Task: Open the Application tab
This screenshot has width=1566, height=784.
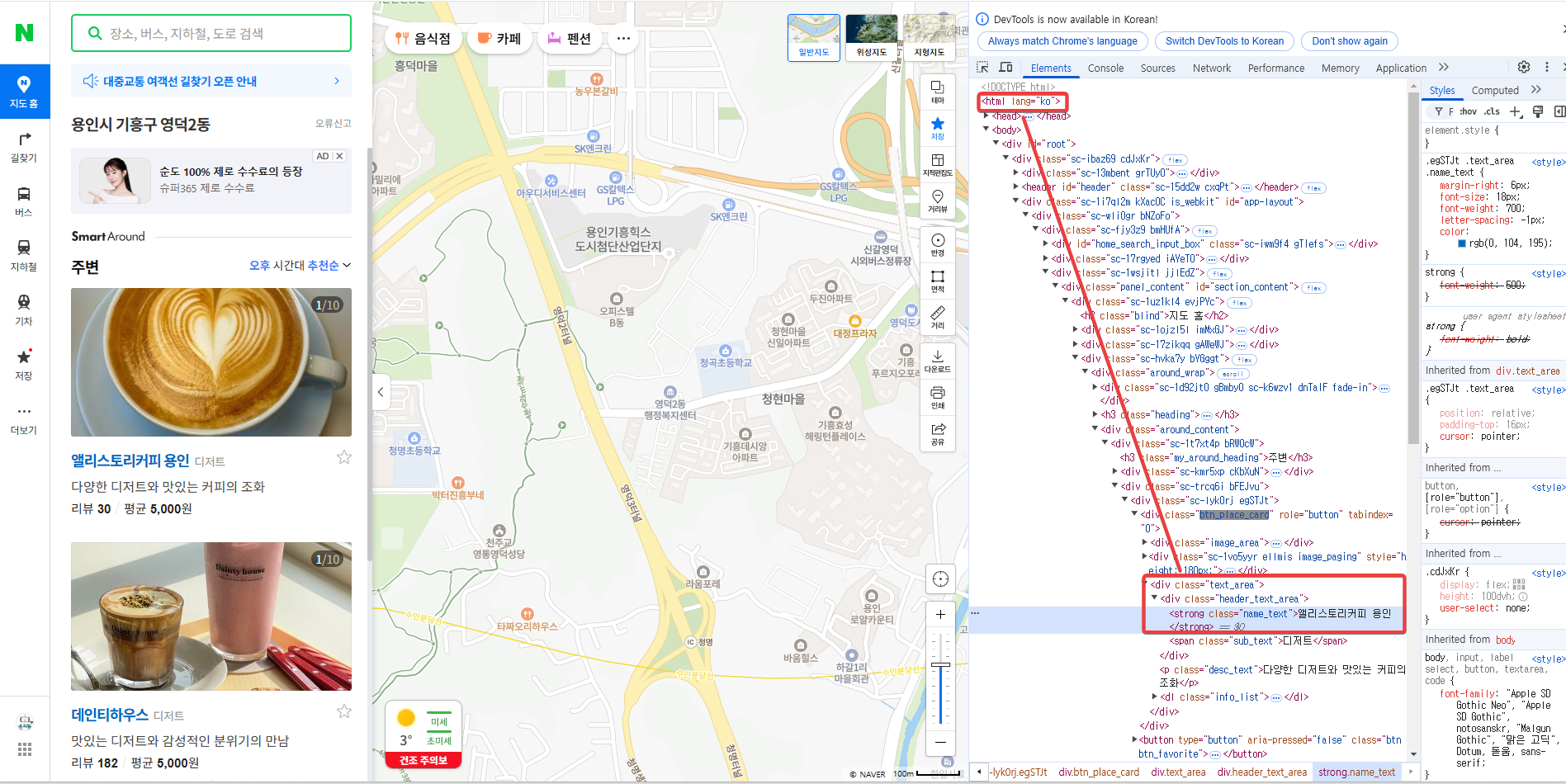Action: click(x=1401, y=68)
